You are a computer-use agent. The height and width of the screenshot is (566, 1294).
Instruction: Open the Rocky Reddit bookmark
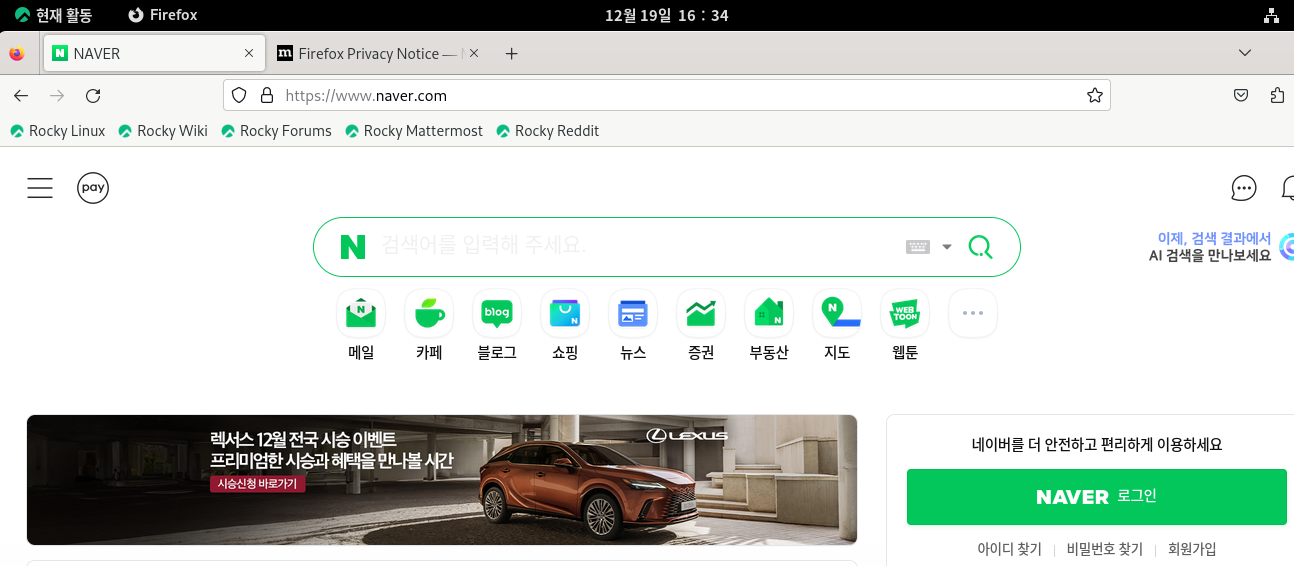point(548,131)
